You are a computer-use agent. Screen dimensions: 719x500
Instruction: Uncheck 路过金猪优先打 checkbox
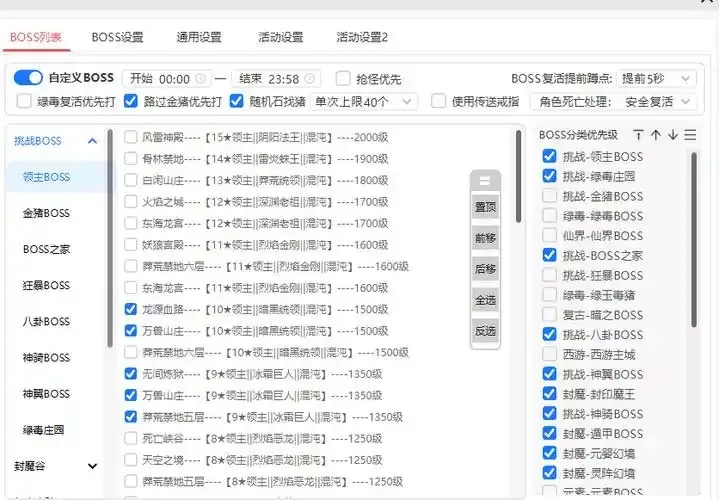[131, 101]
